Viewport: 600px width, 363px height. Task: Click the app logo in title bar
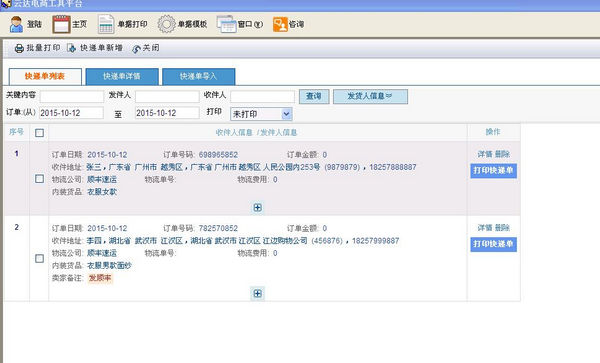click(x=6, y=4)
